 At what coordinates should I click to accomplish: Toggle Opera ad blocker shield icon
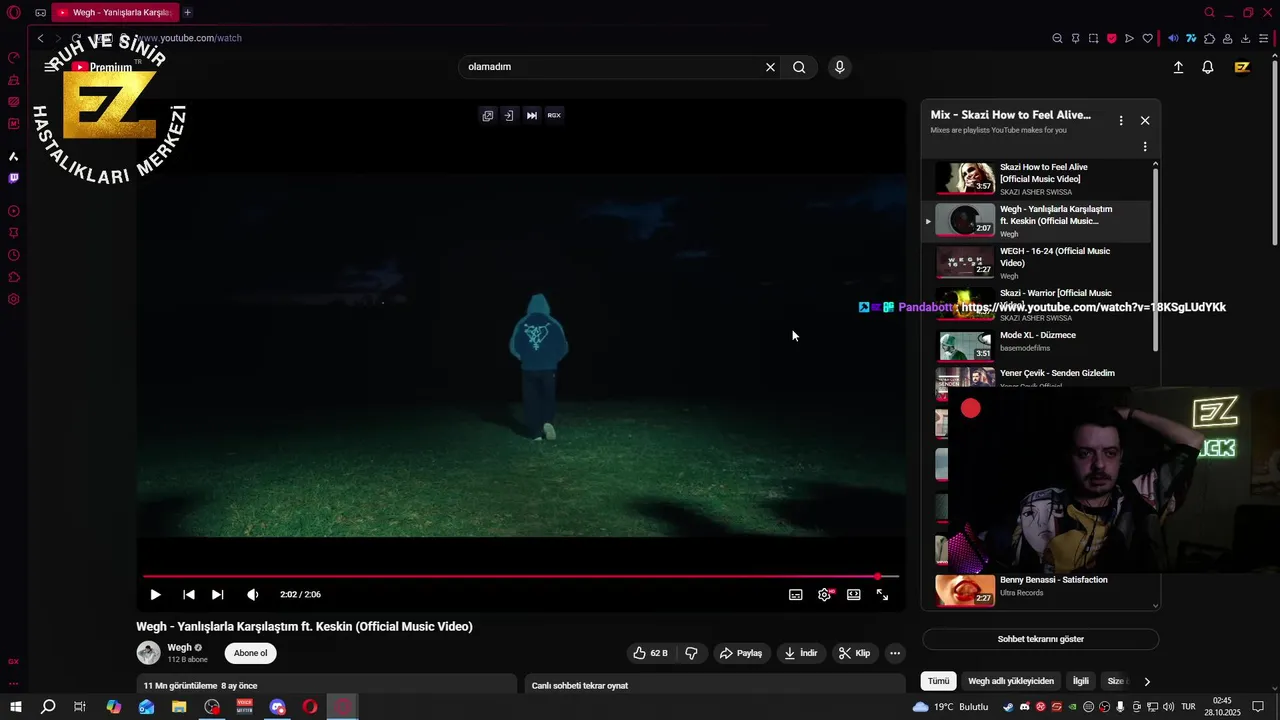[1111, 38]
